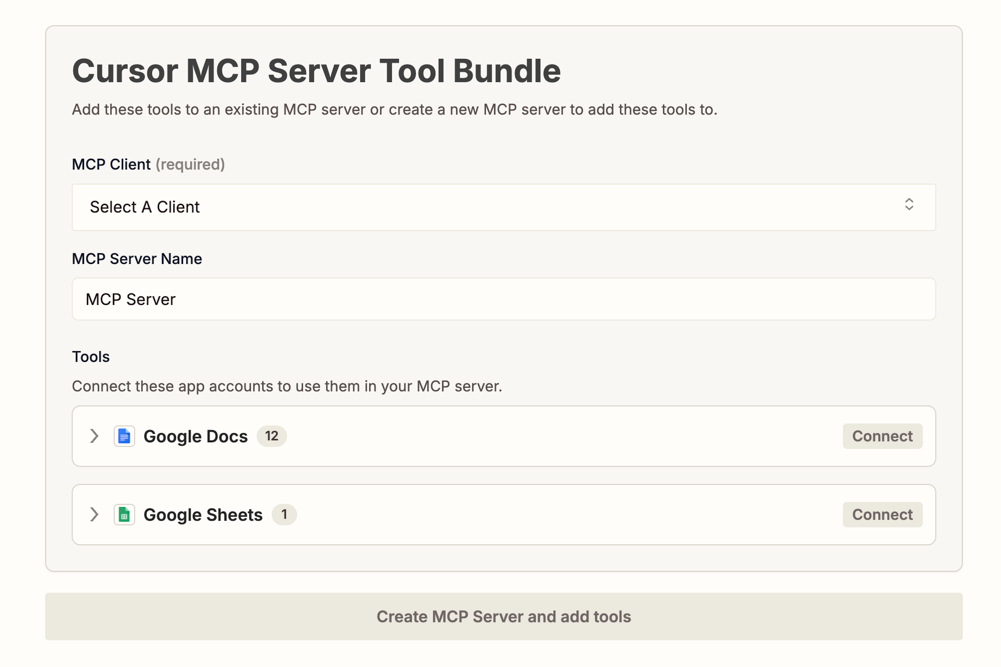
Task: Click the Google Sheets row title
Action: (x=203, y=515)
